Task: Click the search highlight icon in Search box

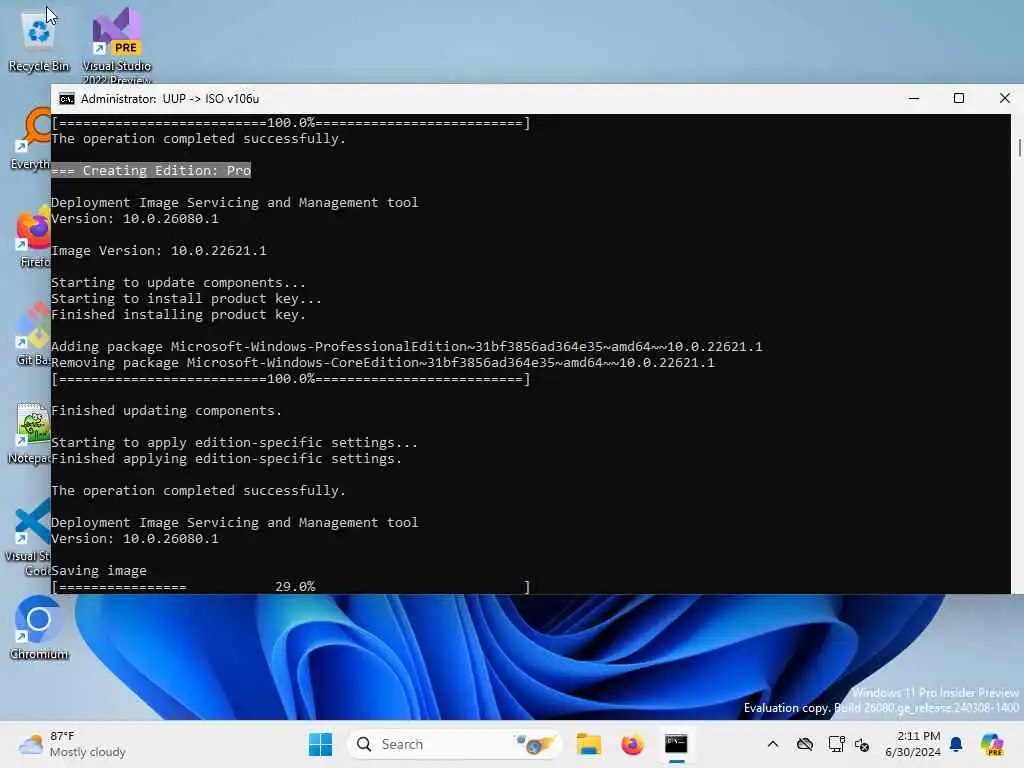Action: click(535, 744)
